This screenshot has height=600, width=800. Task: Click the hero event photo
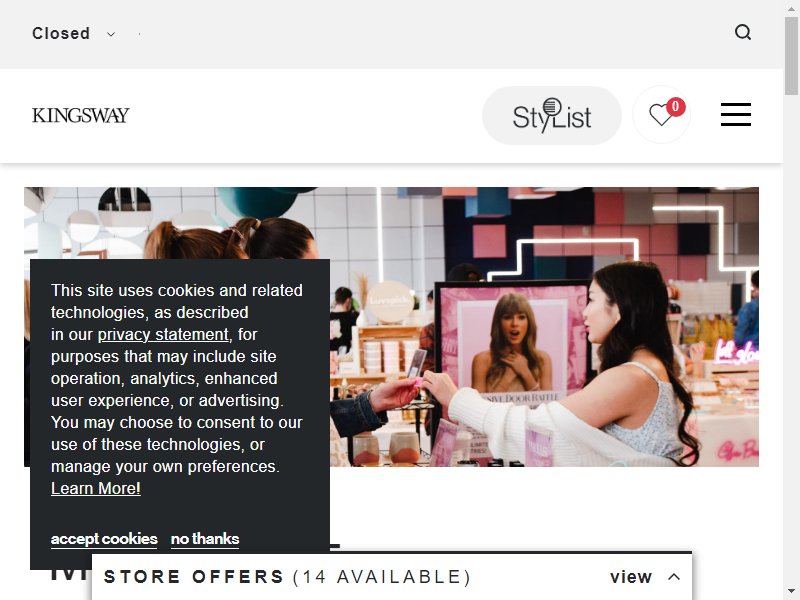click(x=544, y=327)
